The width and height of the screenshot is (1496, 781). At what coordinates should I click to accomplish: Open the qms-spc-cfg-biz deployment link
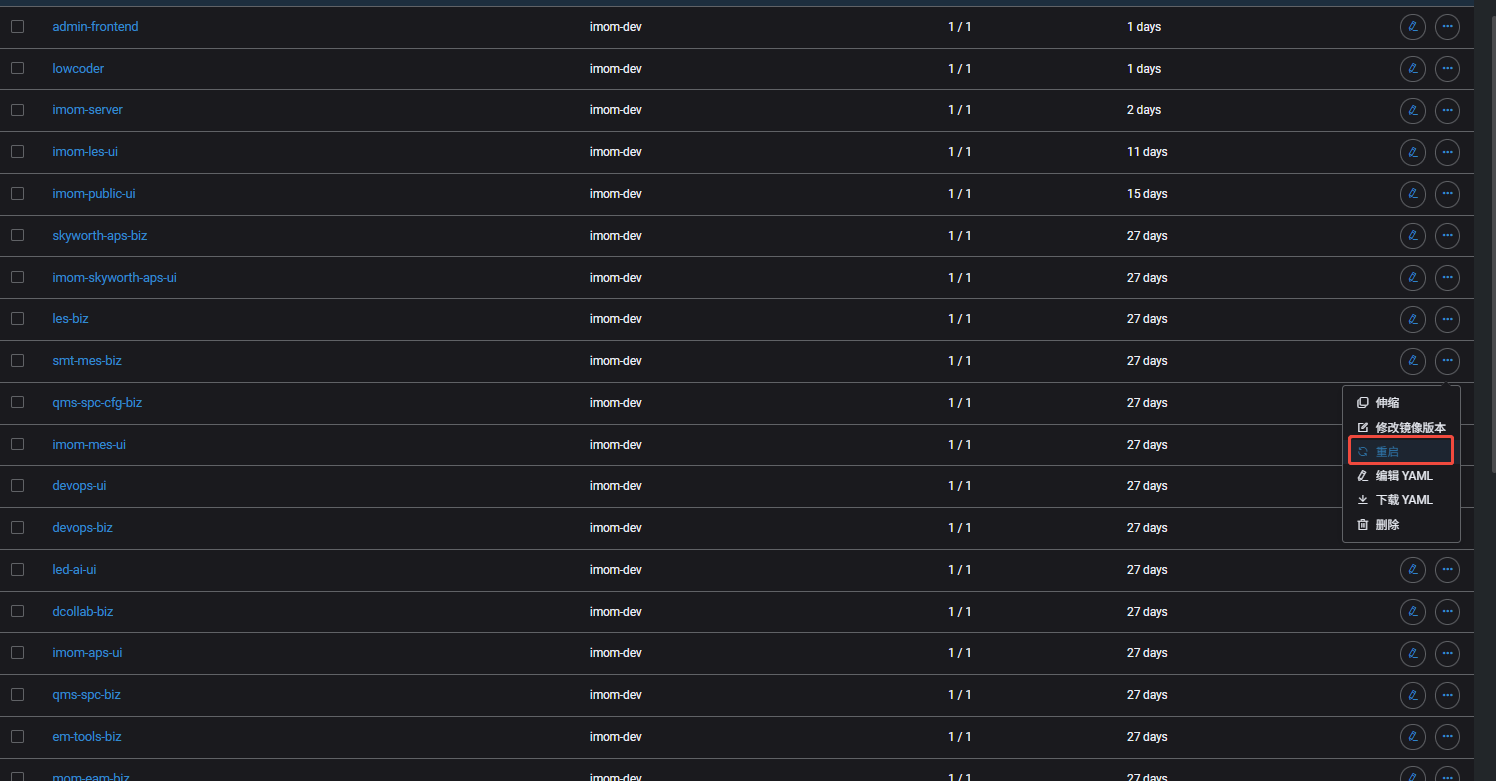point(97,403)
